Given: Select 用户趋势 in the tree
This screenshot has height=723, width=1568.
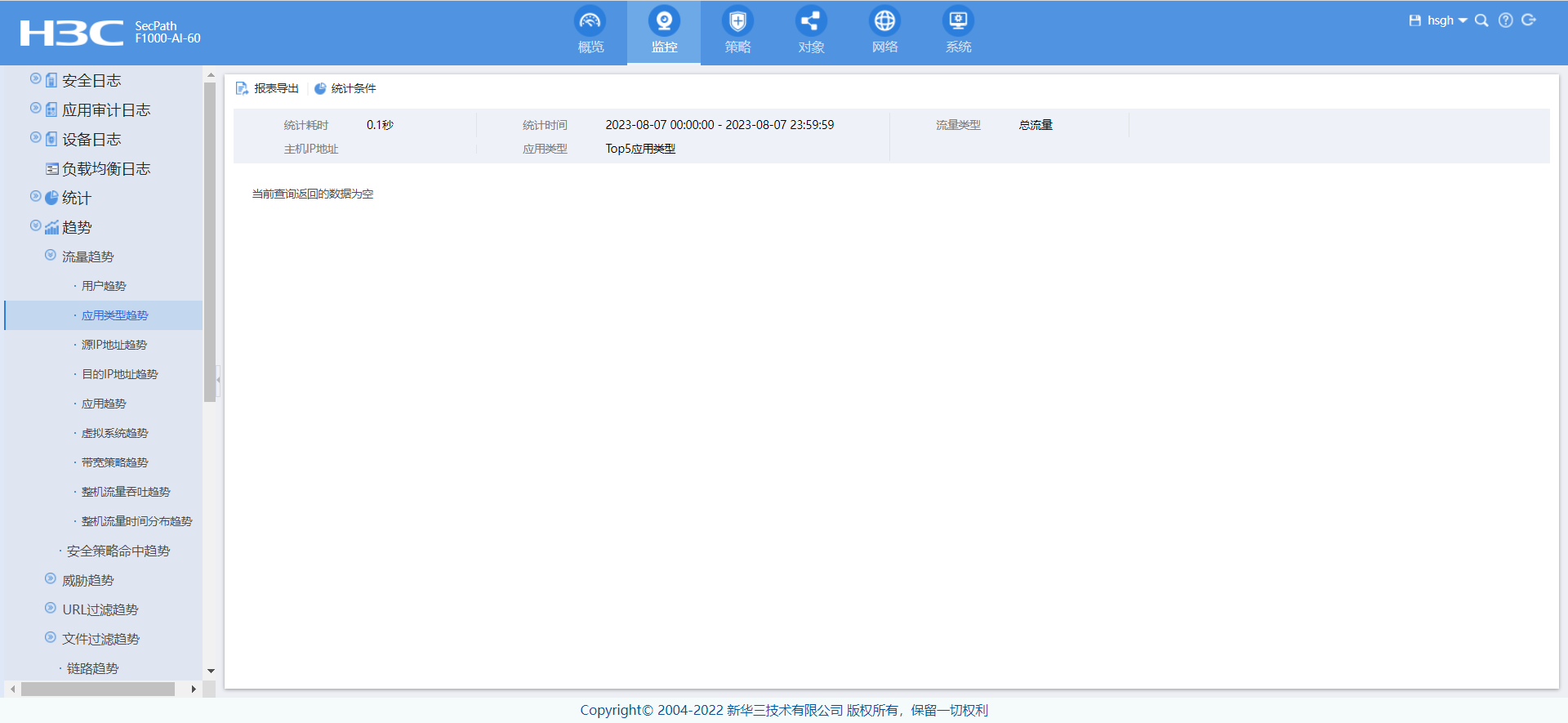Looking at the screenshot, I should 104,286.
